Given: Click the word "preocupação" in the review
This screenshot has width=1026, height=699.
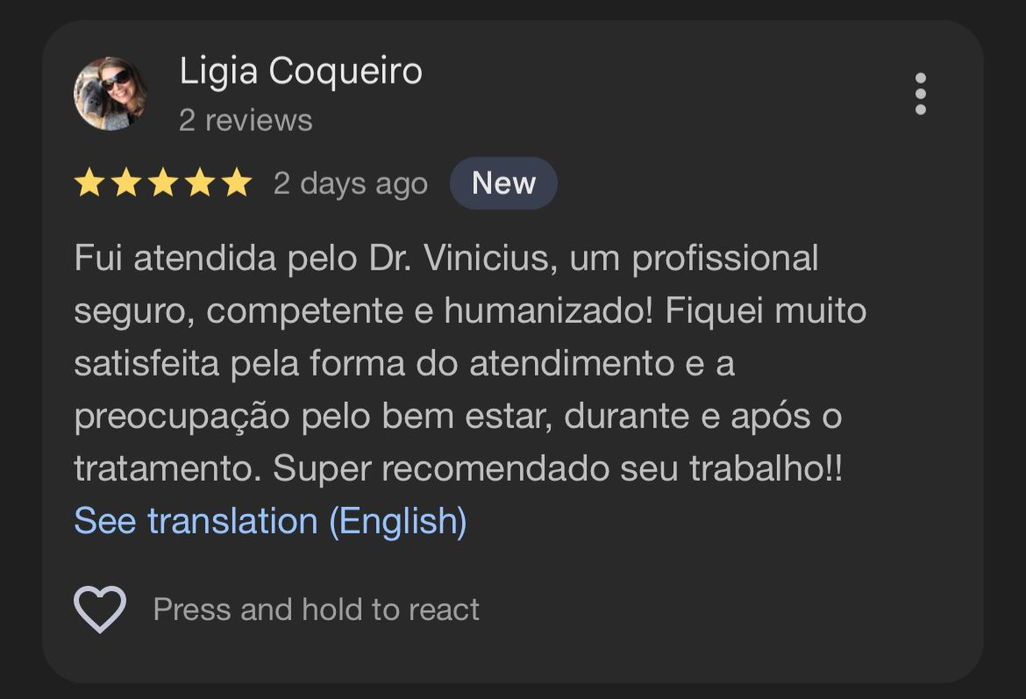Looking at the screenshot, I should 182,416.
